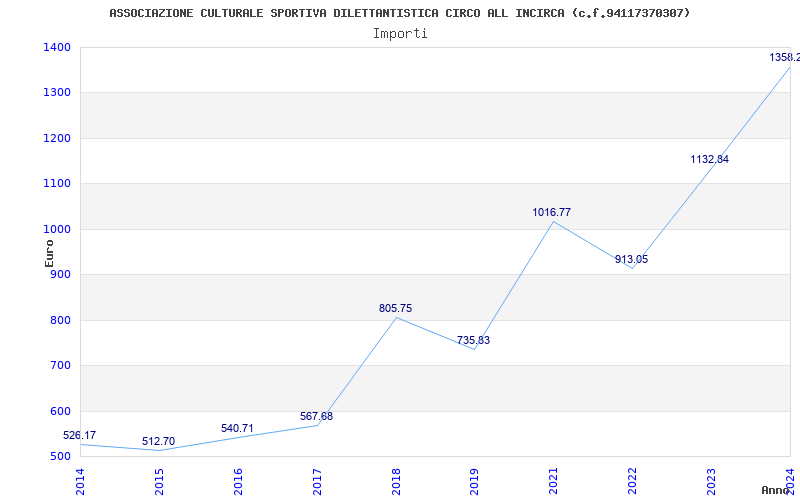Click the 2015 x-axis year label
Screen dimensions: 800x500
click(159, 482)
